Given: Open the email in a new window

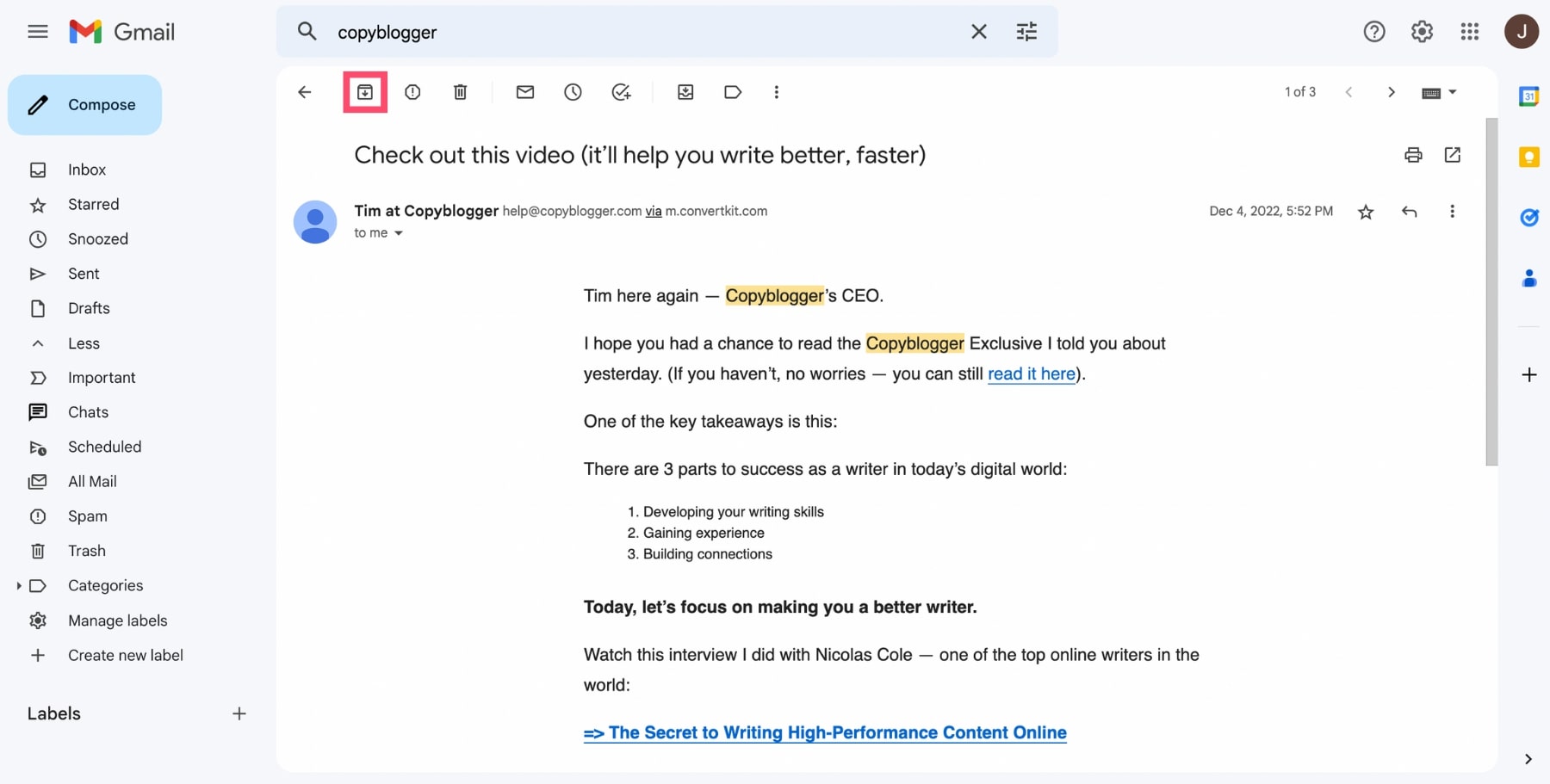Looking at the screenshot, I should click(1453, 155).
